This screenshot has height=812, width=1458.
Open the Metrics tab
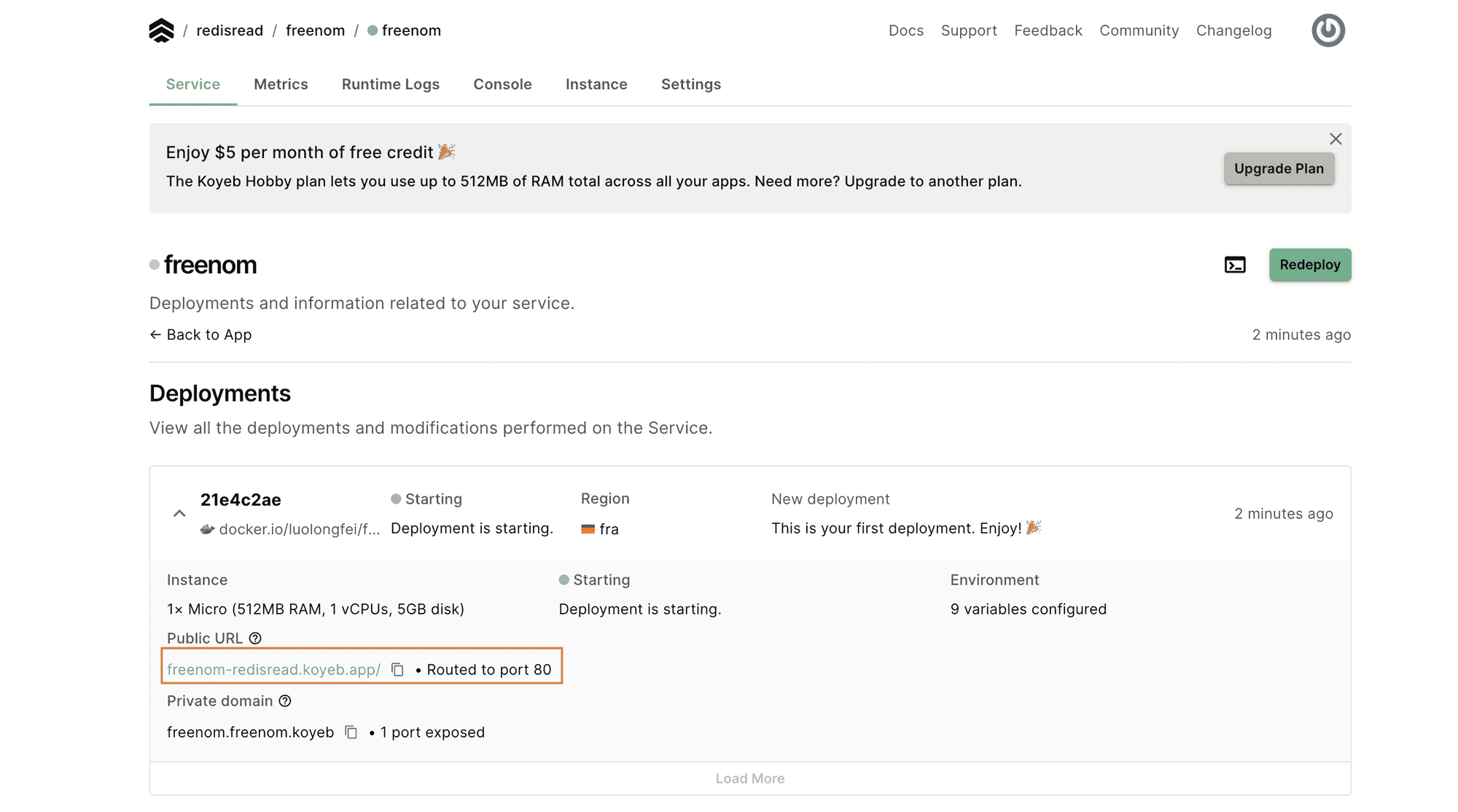[281, 84]
